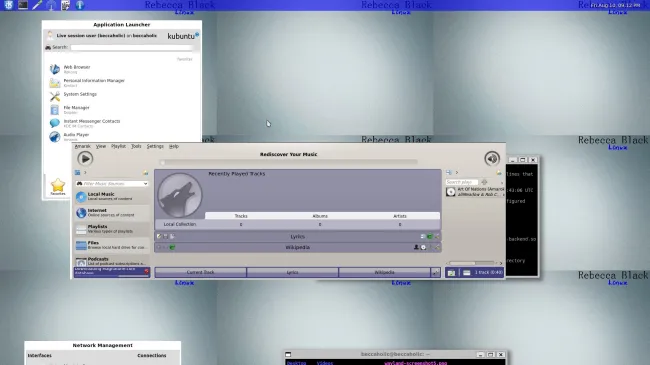Focus the Search playlist field
Viewport: 650px width, 365px height.
click(x=461, y=182)
